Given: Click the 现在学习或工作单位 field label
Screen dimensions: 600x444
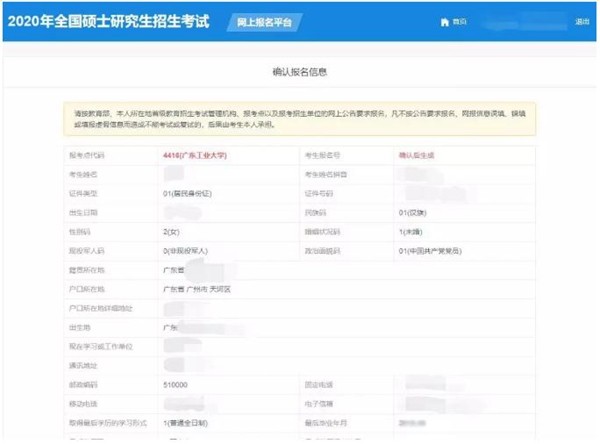Looking at the screenshot, I should pos(101,347).
